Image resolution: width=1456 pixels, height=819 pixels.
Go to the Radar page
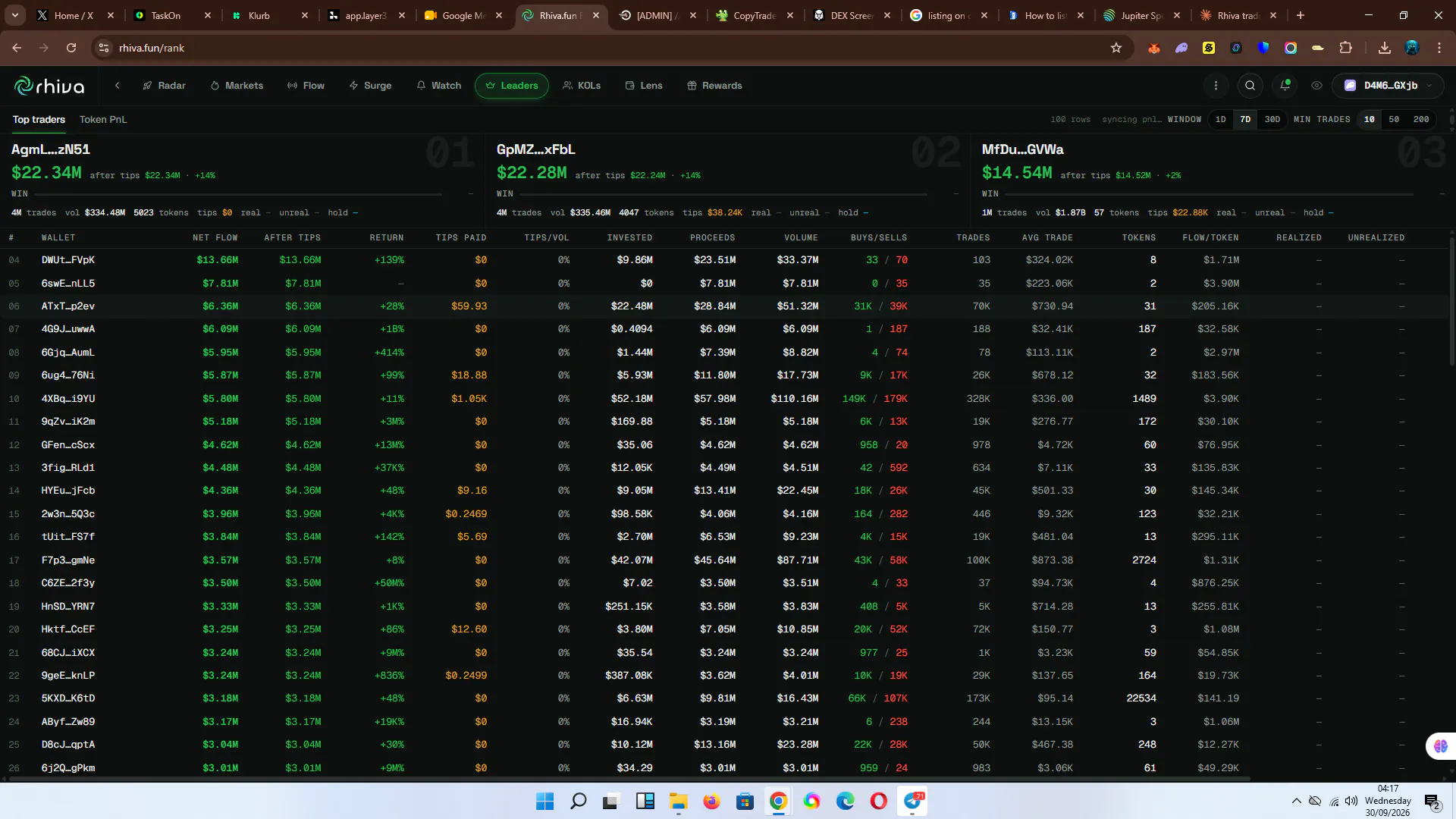(164, 86)
